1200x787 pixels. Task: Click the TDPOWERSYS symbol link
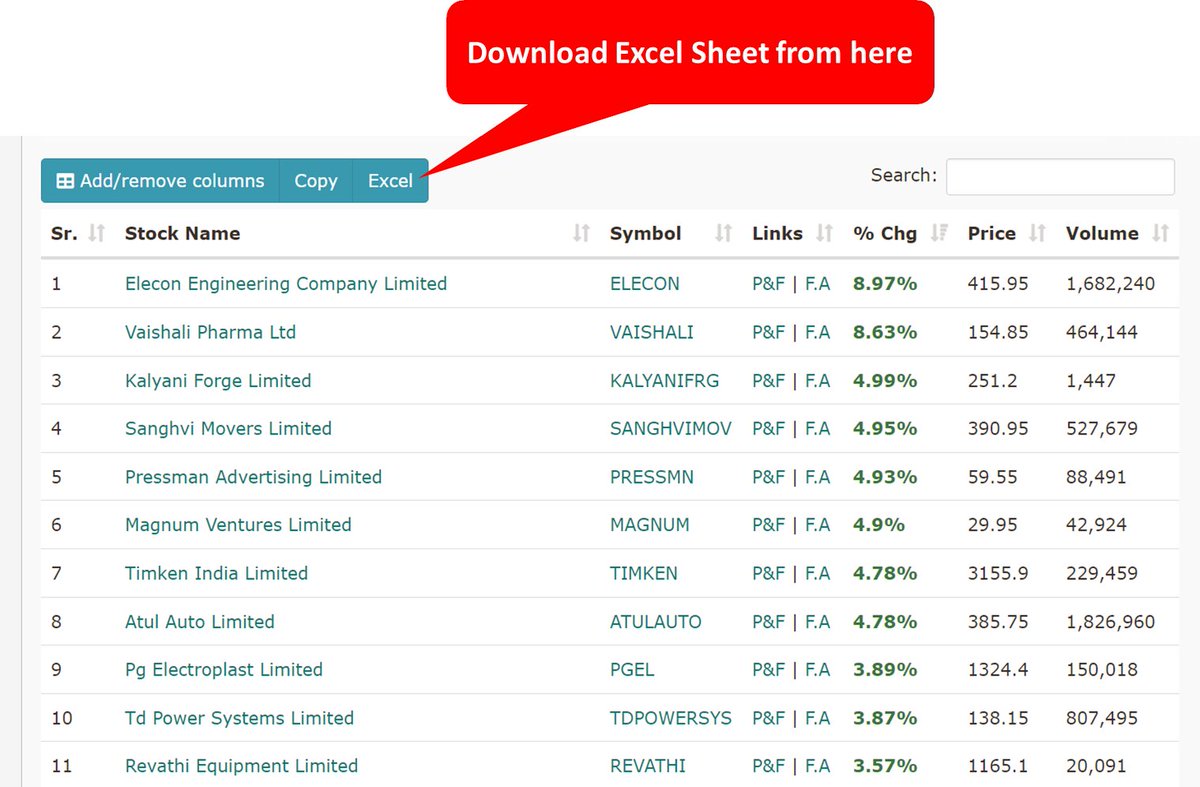(x=671, y=718)
